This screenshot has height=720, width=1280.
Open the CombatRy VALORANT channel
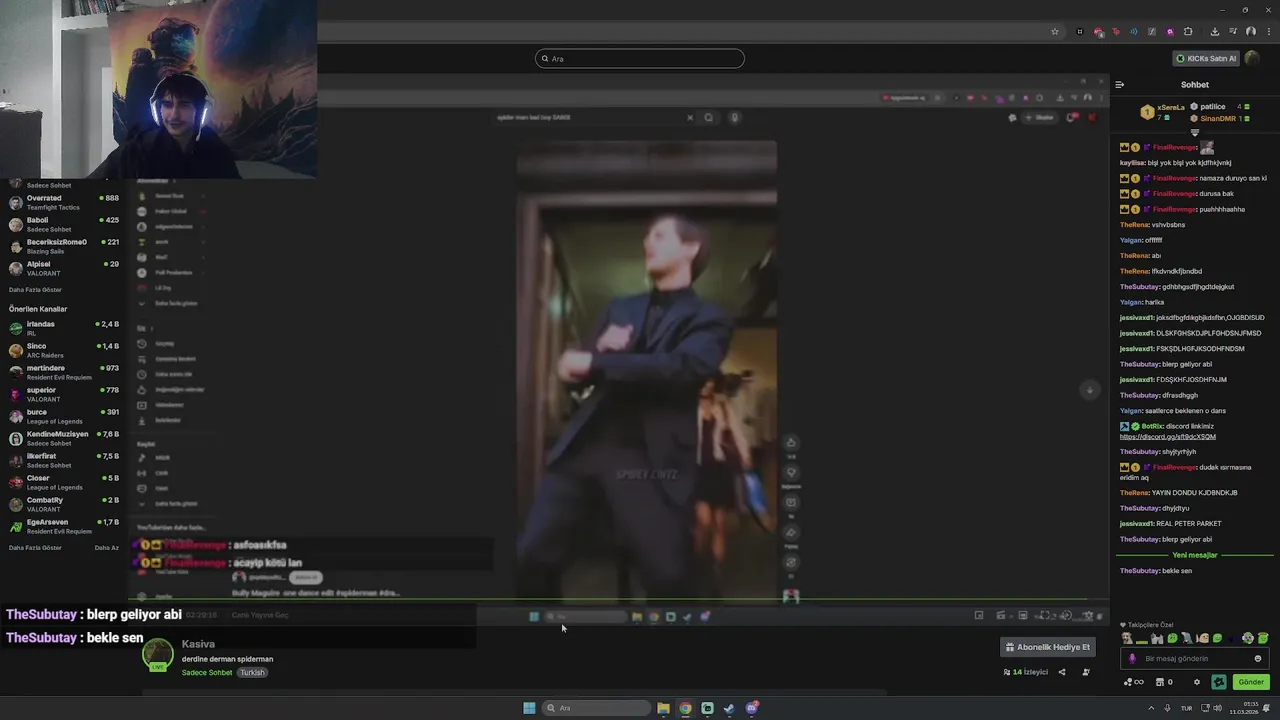pos(64,504)
